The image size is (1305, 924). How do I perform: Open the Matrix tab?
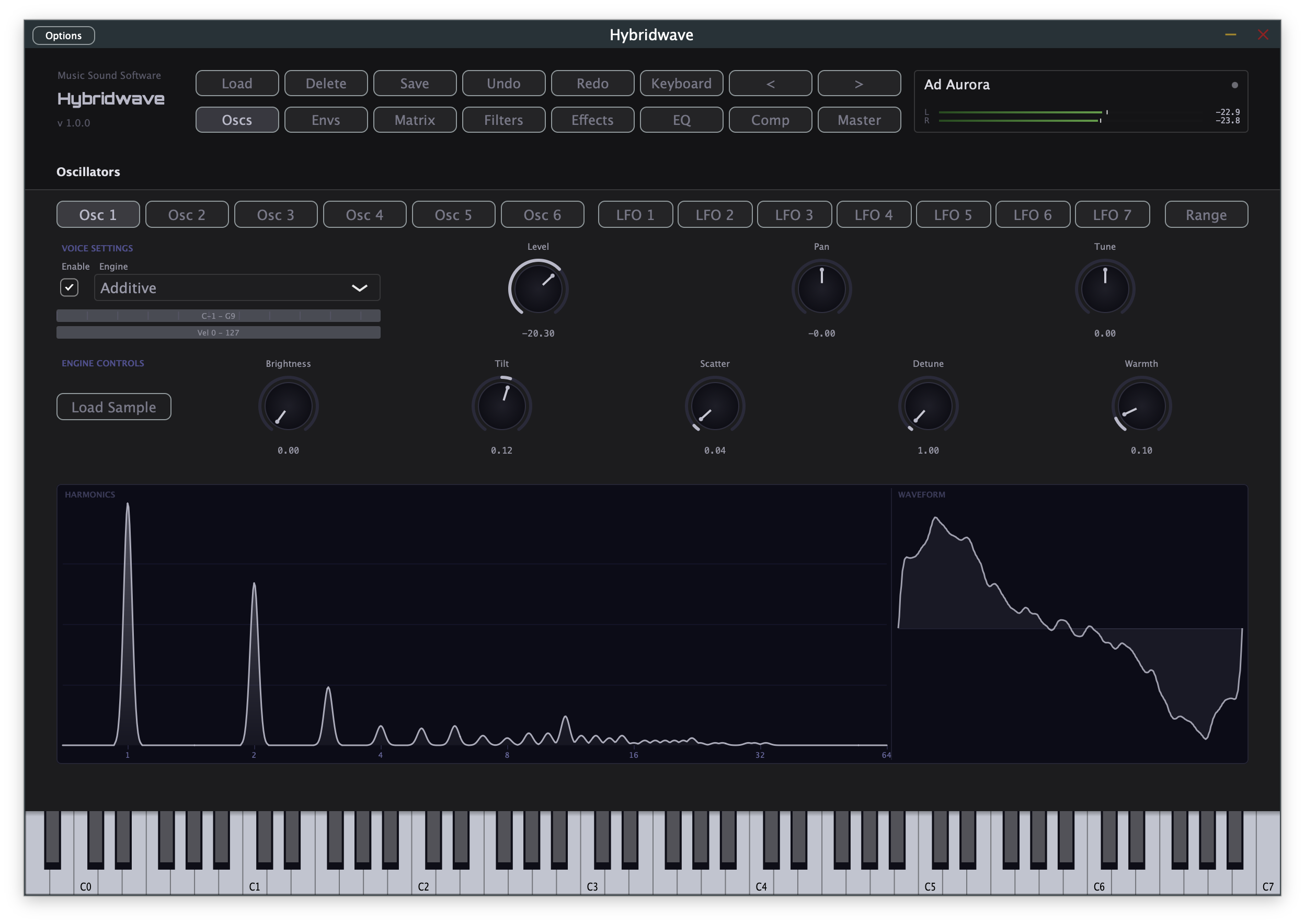(x=414, y=120)
